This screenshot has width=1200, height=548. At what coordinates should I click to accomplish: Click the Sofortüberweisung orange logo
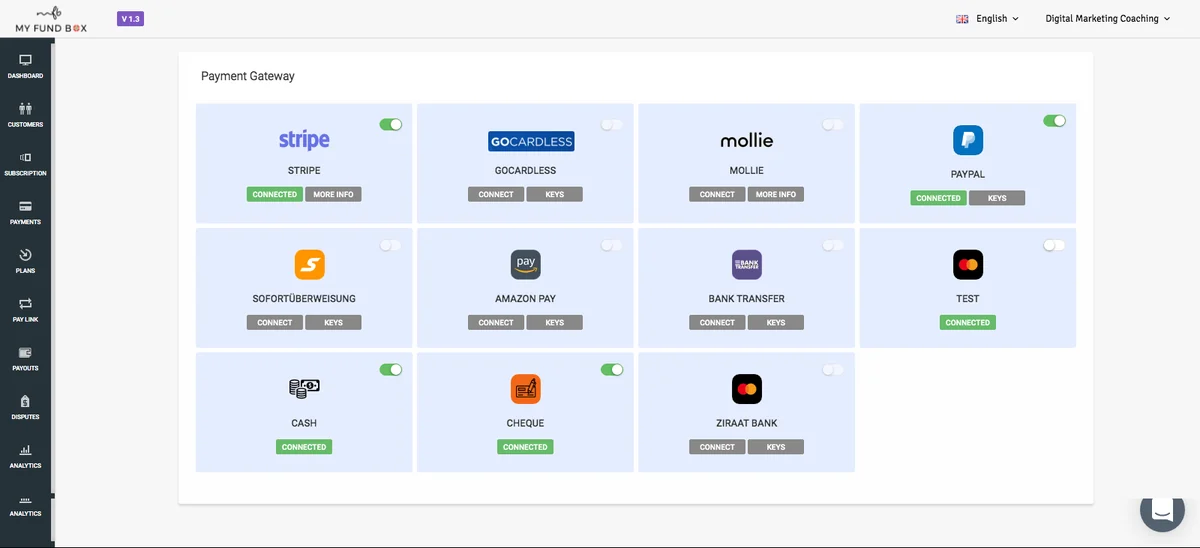[x=309, y=265]
